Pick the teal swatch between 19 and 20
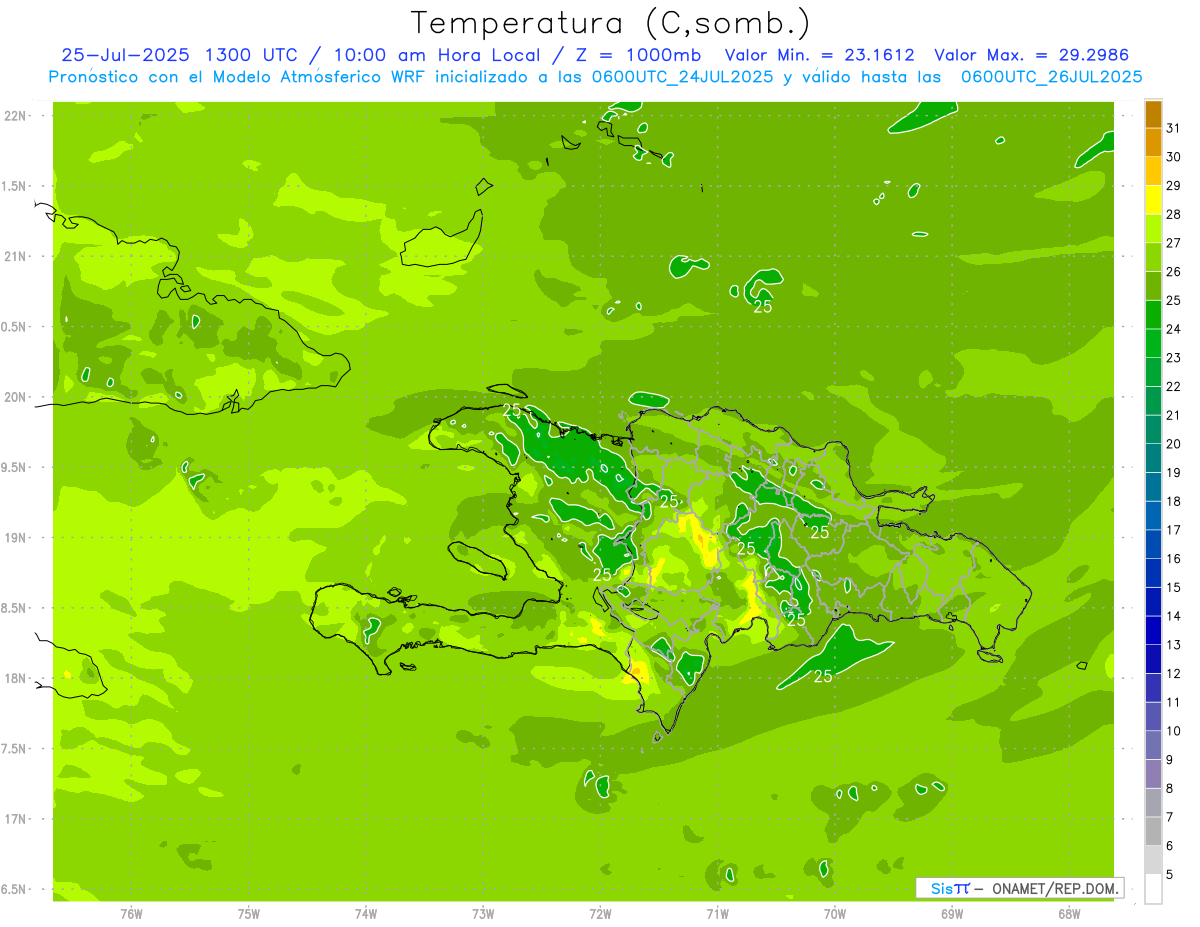Viewport: 1200px width, 927px height. click(1153, 458)
